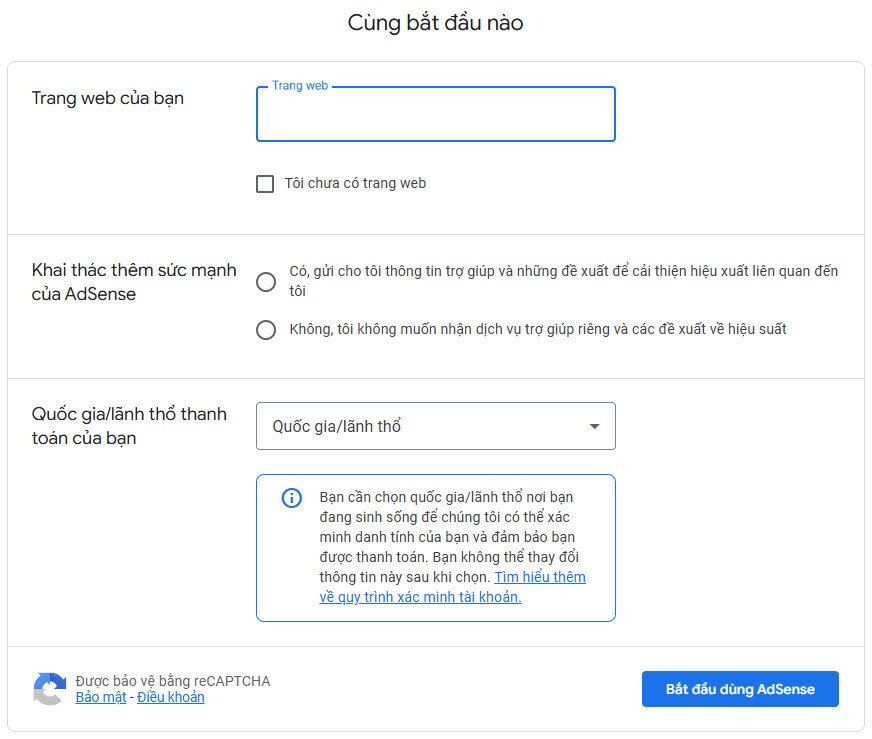Open the Quốc gia/lãnh thổ country dropdown
This screenshot has height=739, width=872.
pyautogui.click(x=436, y=425)
